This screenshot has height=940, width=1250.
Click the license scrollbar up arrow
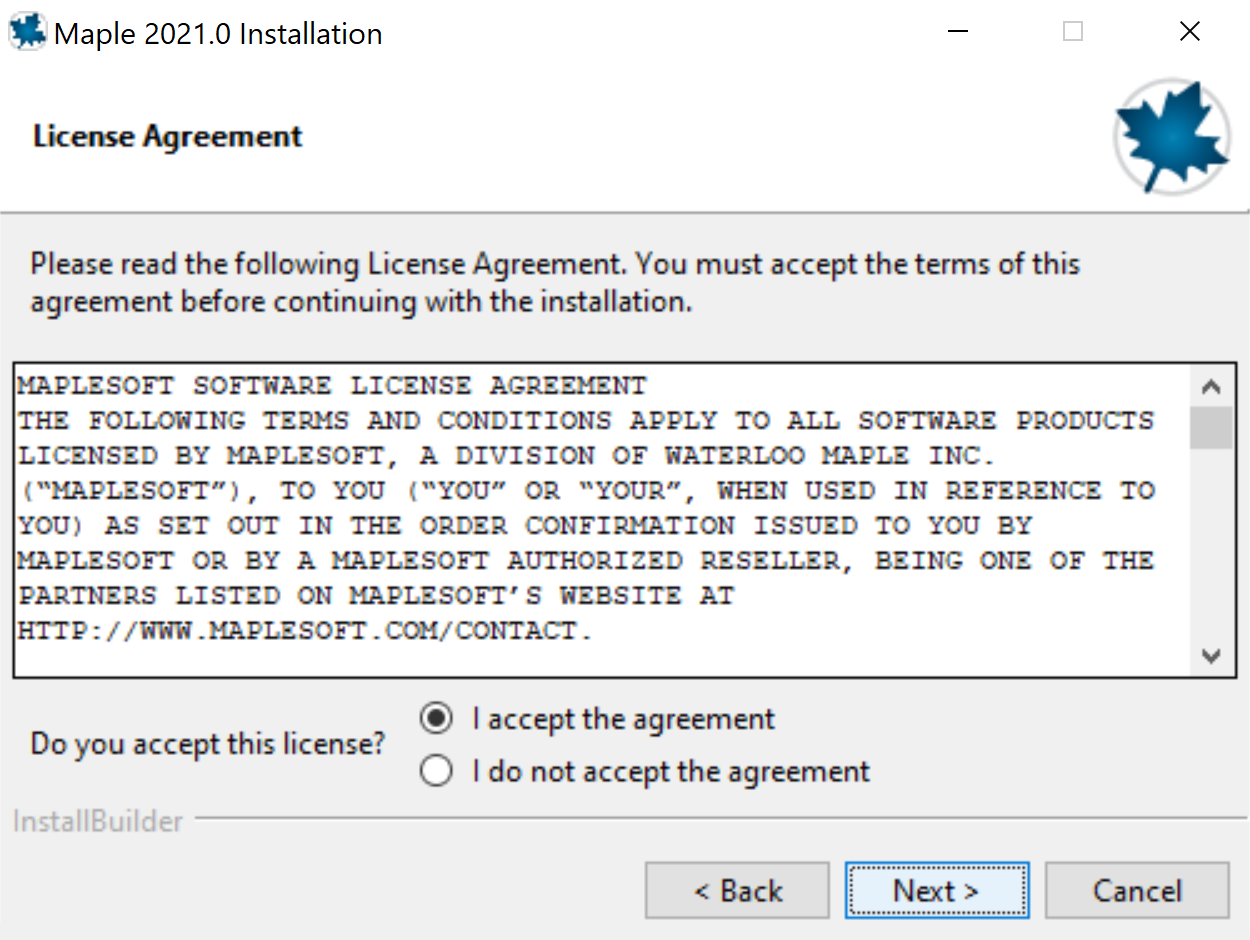click(1211, 387)
